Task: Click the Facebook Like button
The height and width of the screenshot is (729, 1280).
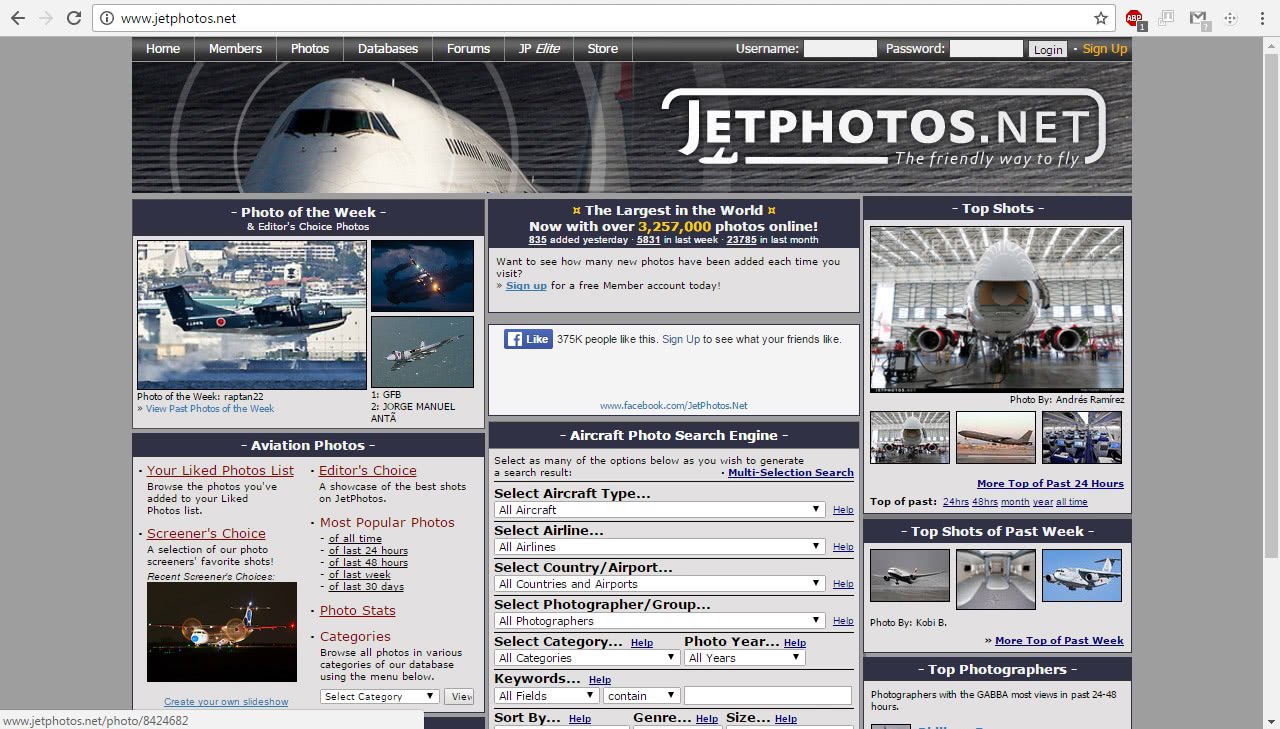Action: pos(528,339)
